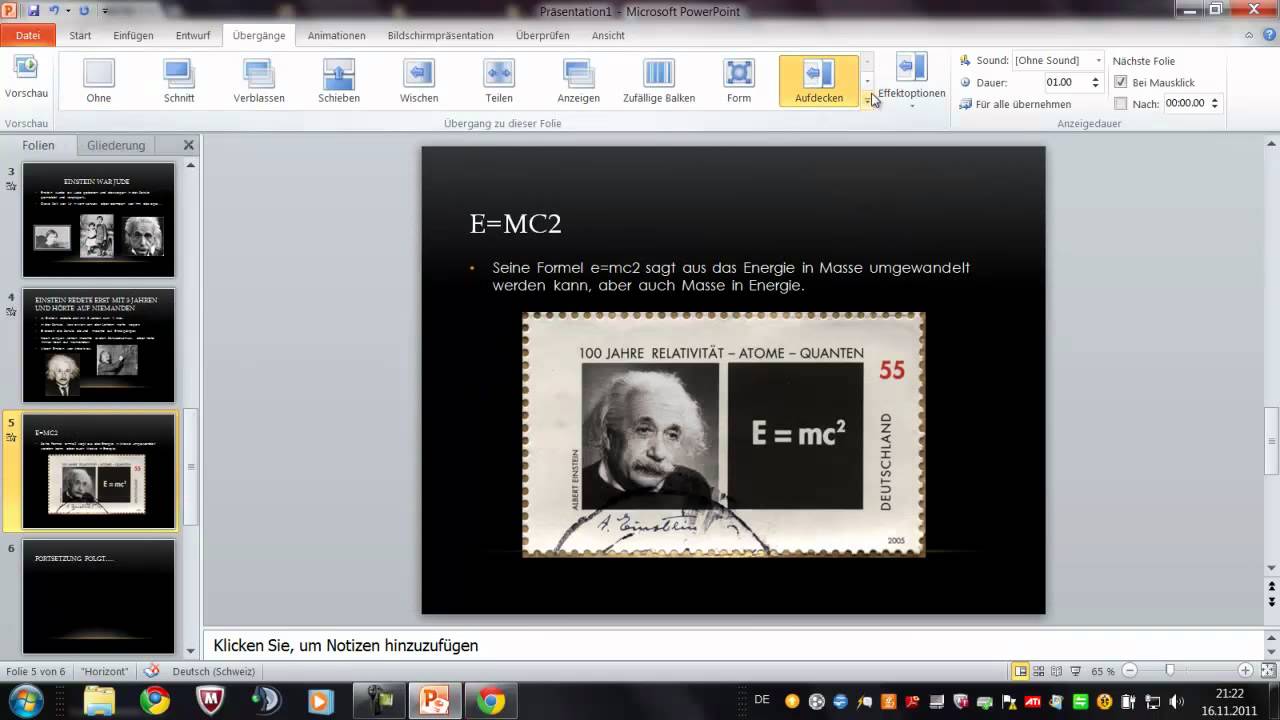
Task: Choose the Verblassen transition
Action: click(x=259, y=81)
